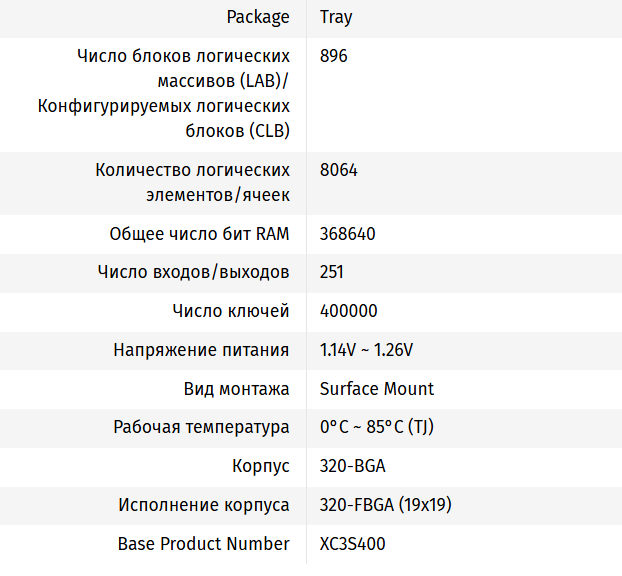Click "Вид монтажа" label
This screenshot has width=622, height=576.
coord(237,389)
